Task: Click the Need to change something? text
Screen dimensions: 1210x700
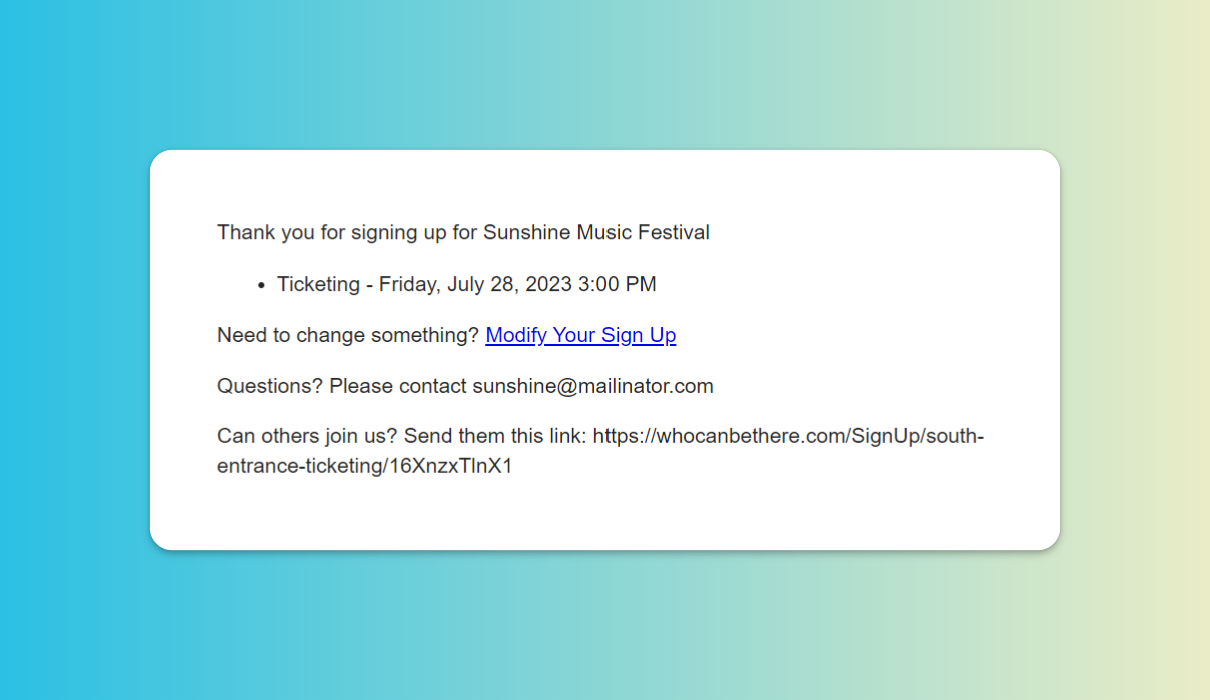Action: tap(348, 335)
